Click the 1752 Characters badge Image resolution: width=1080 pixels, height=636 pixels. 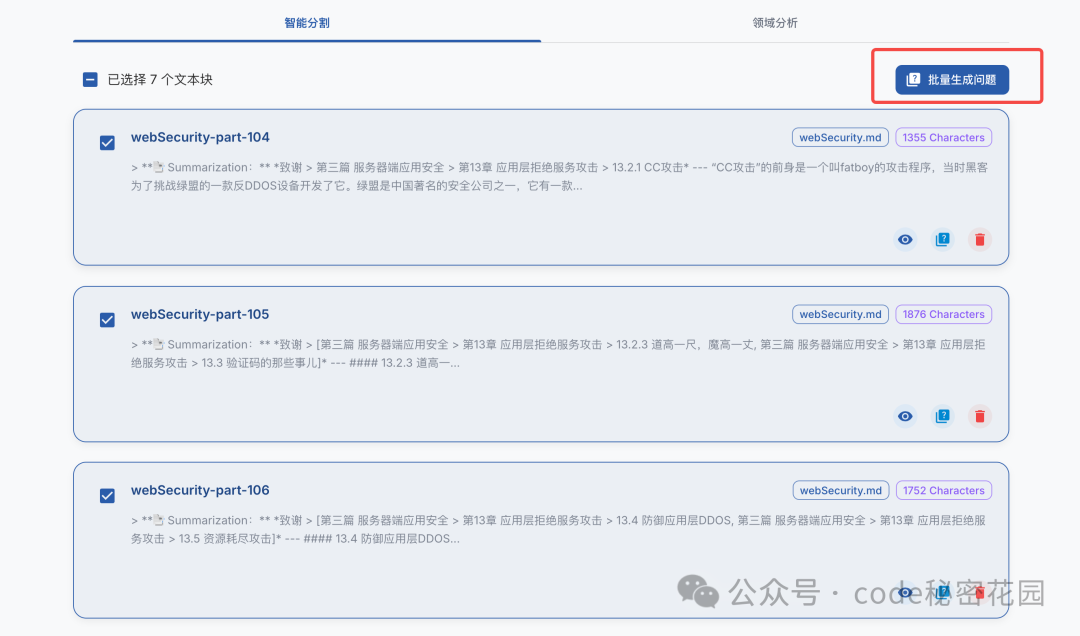tap(944, 491)
